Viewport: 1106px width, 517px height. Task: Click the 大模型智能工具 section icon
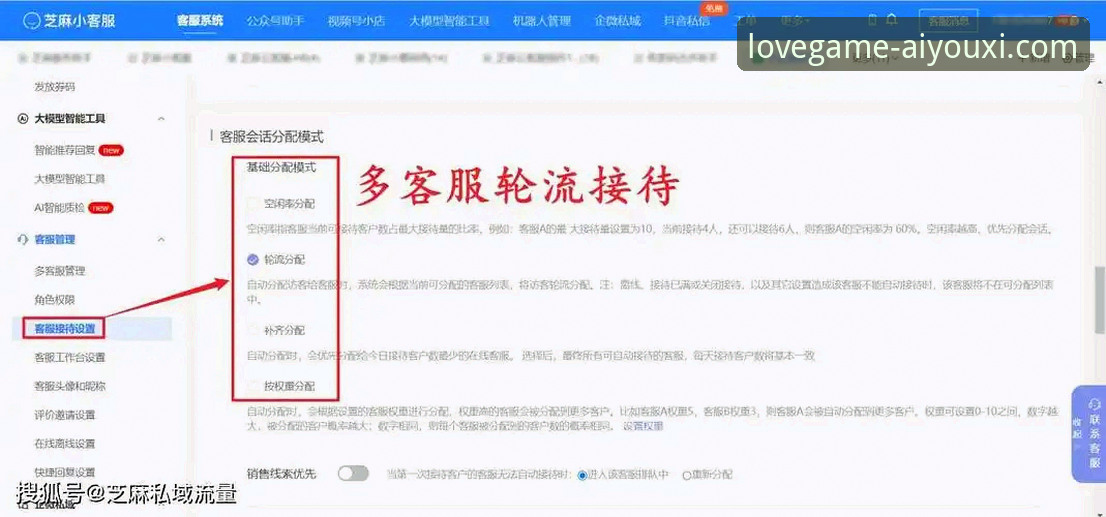coord(22,119)
